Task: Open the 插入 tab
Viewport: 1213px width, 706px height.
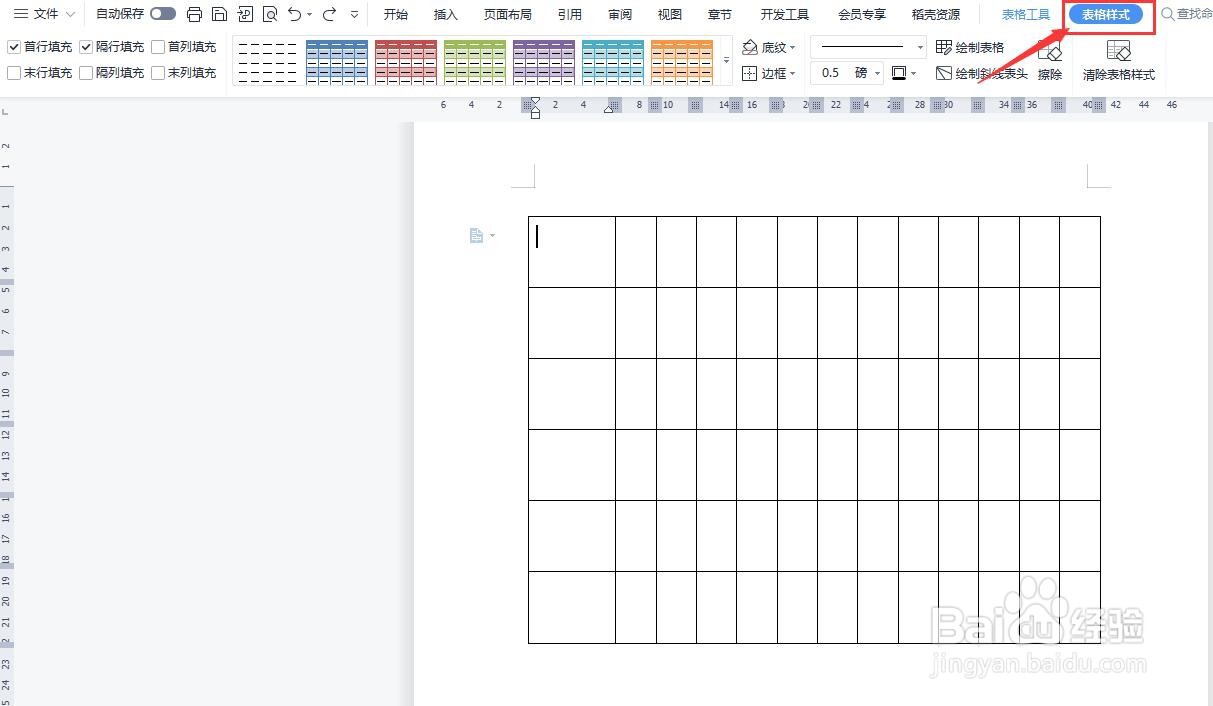Action: [x=446, y=14]
